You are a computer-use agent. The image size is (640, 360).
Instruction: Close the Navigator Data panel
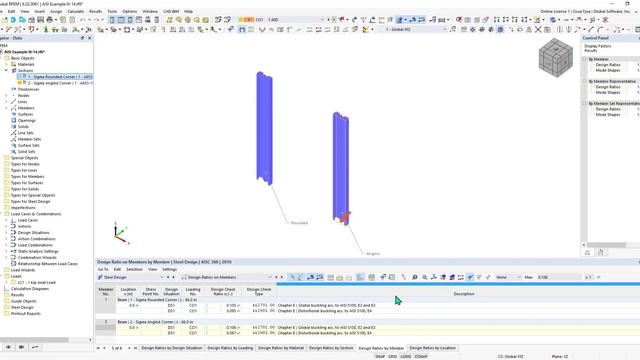pos(90,38)
